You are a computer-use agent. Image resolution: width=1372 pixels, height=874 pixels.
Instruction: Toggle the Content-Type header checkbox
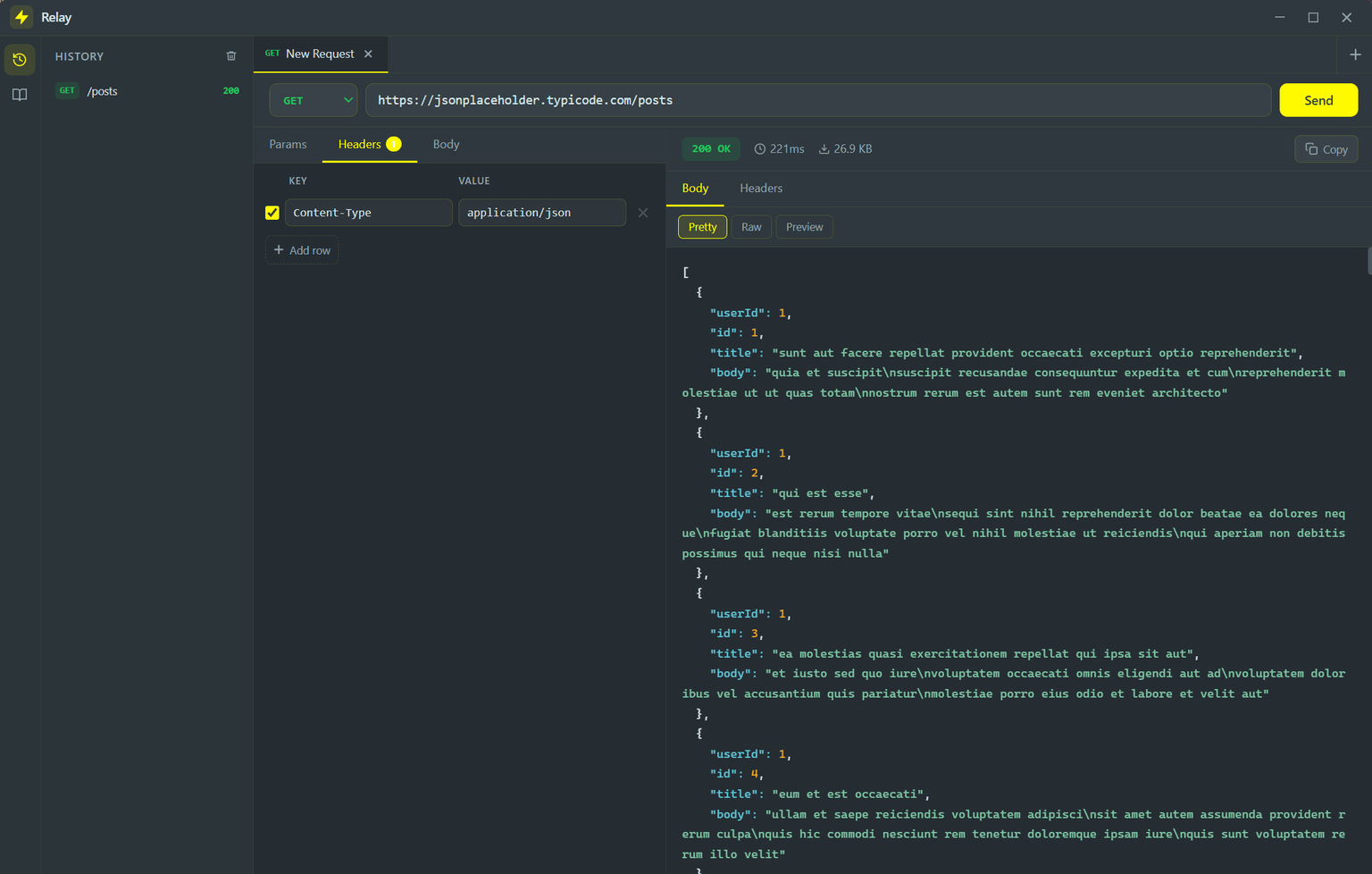tap(272, 213)
